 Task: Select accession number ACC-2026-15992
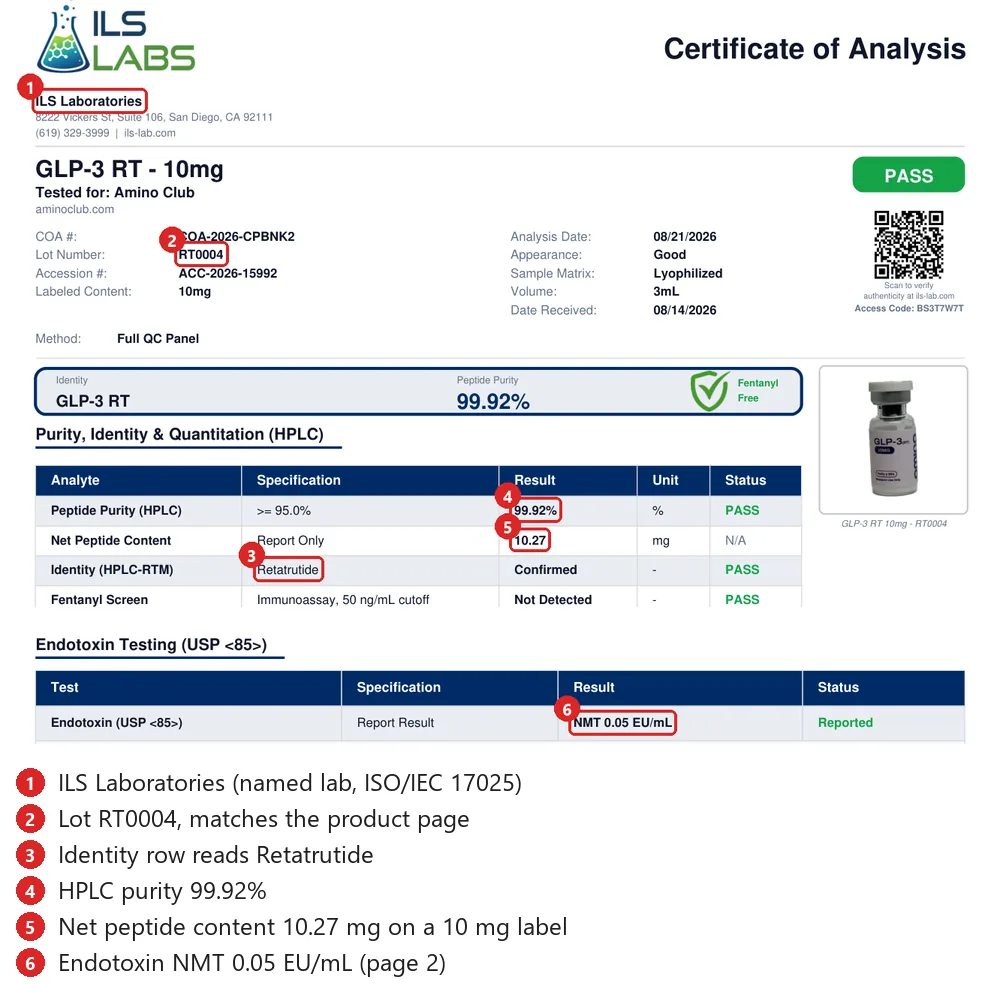tap(228, 274)
